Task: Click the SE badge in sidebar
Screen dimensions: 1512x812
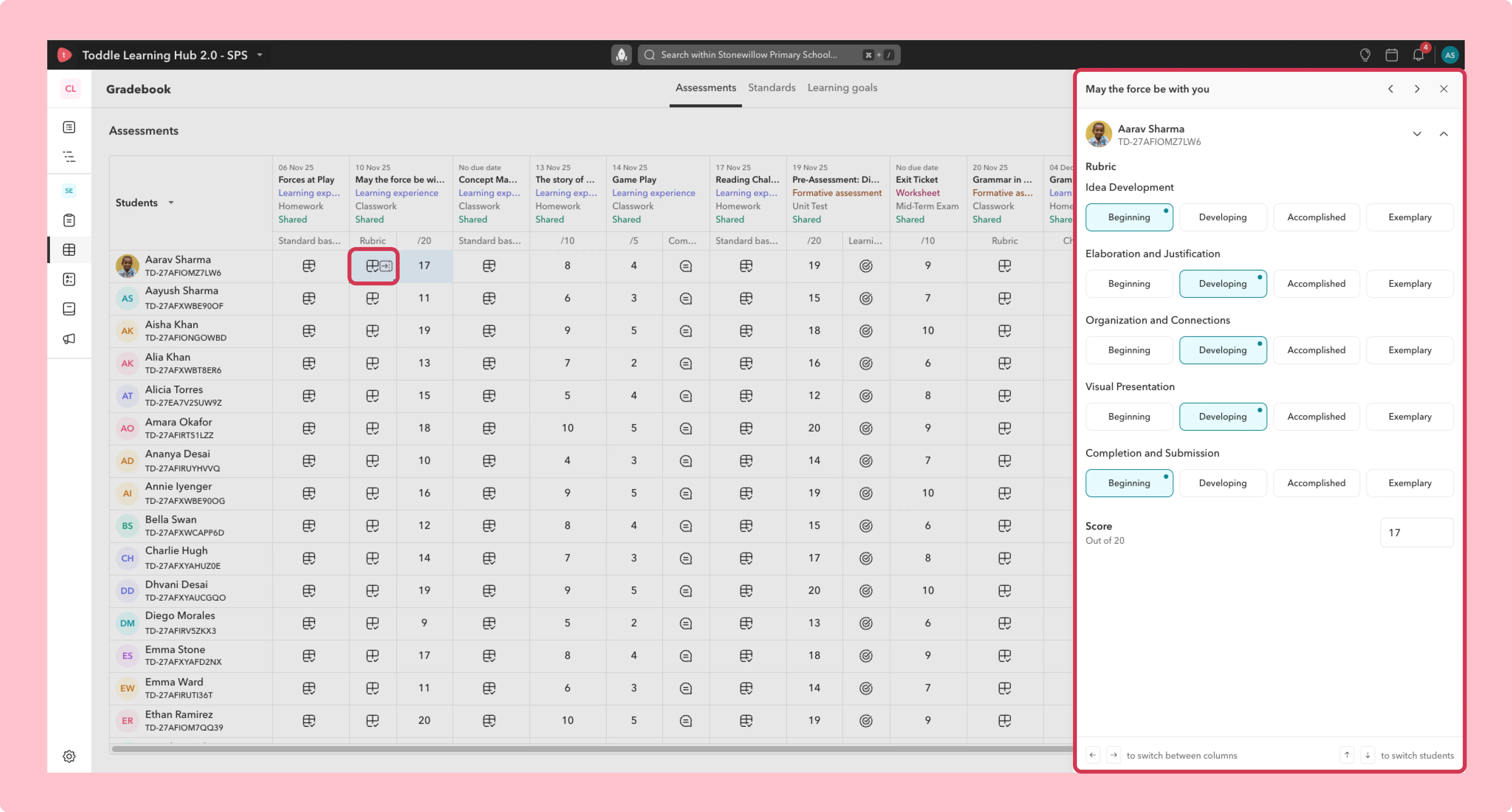Action: click(x=69, y=191)
